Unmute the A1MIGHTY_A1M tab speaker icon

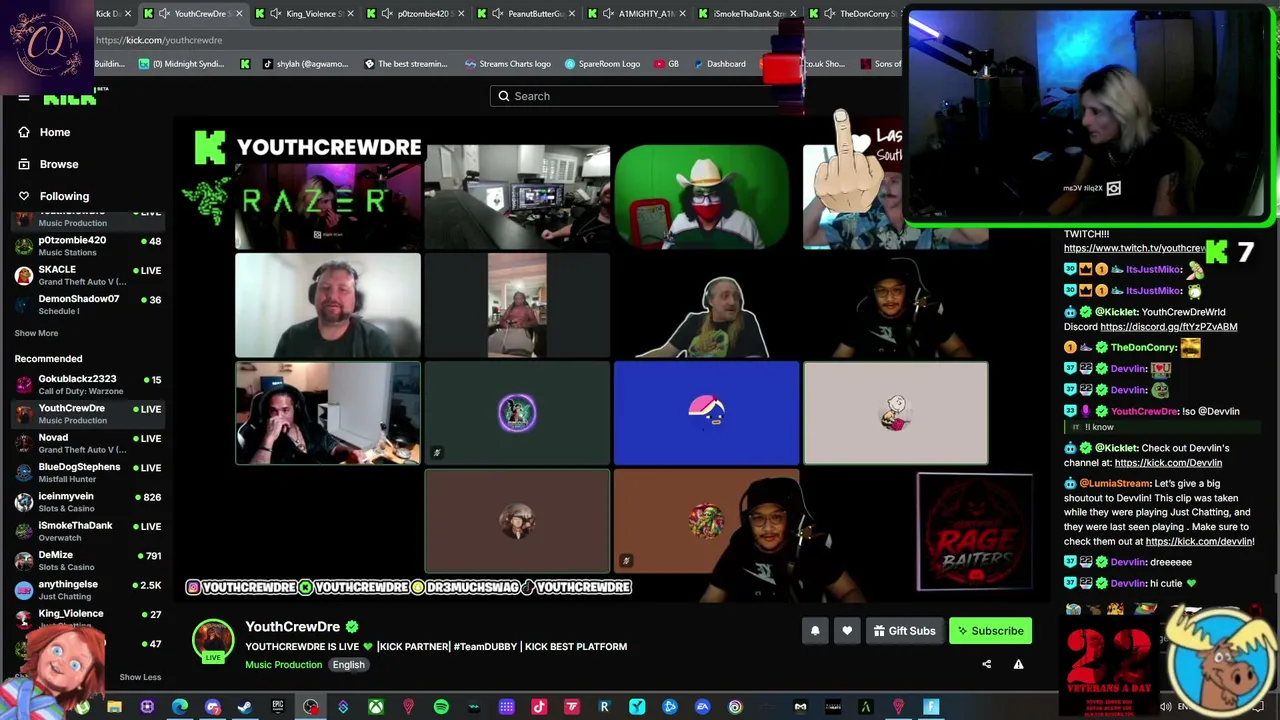tap(609, 14)
